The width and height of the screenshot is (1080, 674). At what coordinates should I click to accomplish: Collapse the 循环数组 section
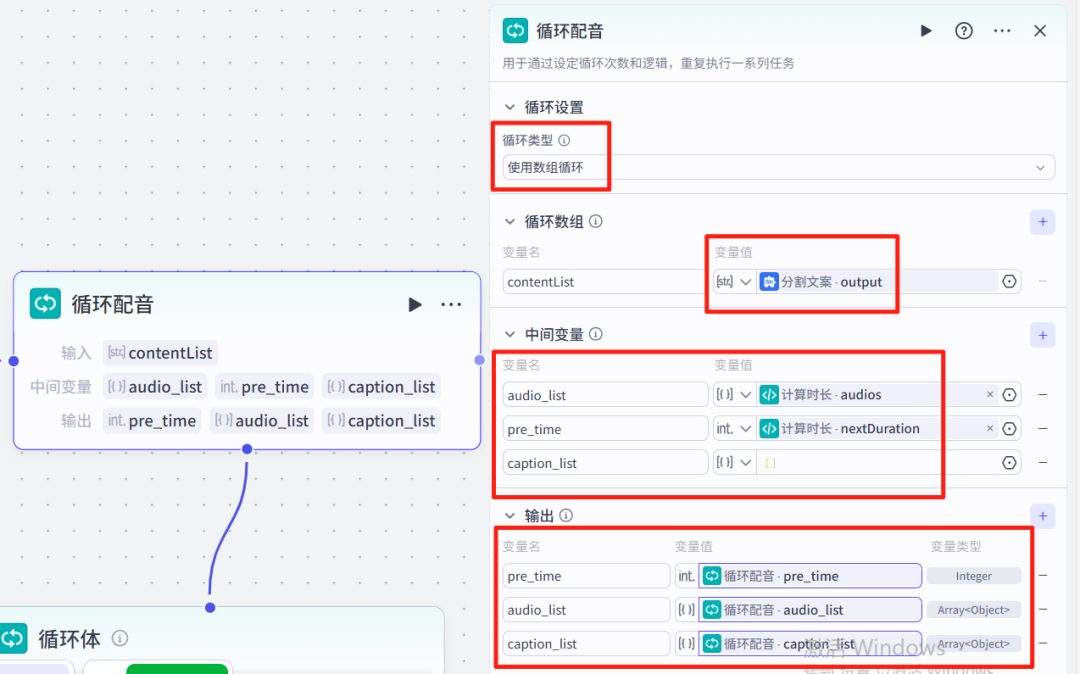510,222
